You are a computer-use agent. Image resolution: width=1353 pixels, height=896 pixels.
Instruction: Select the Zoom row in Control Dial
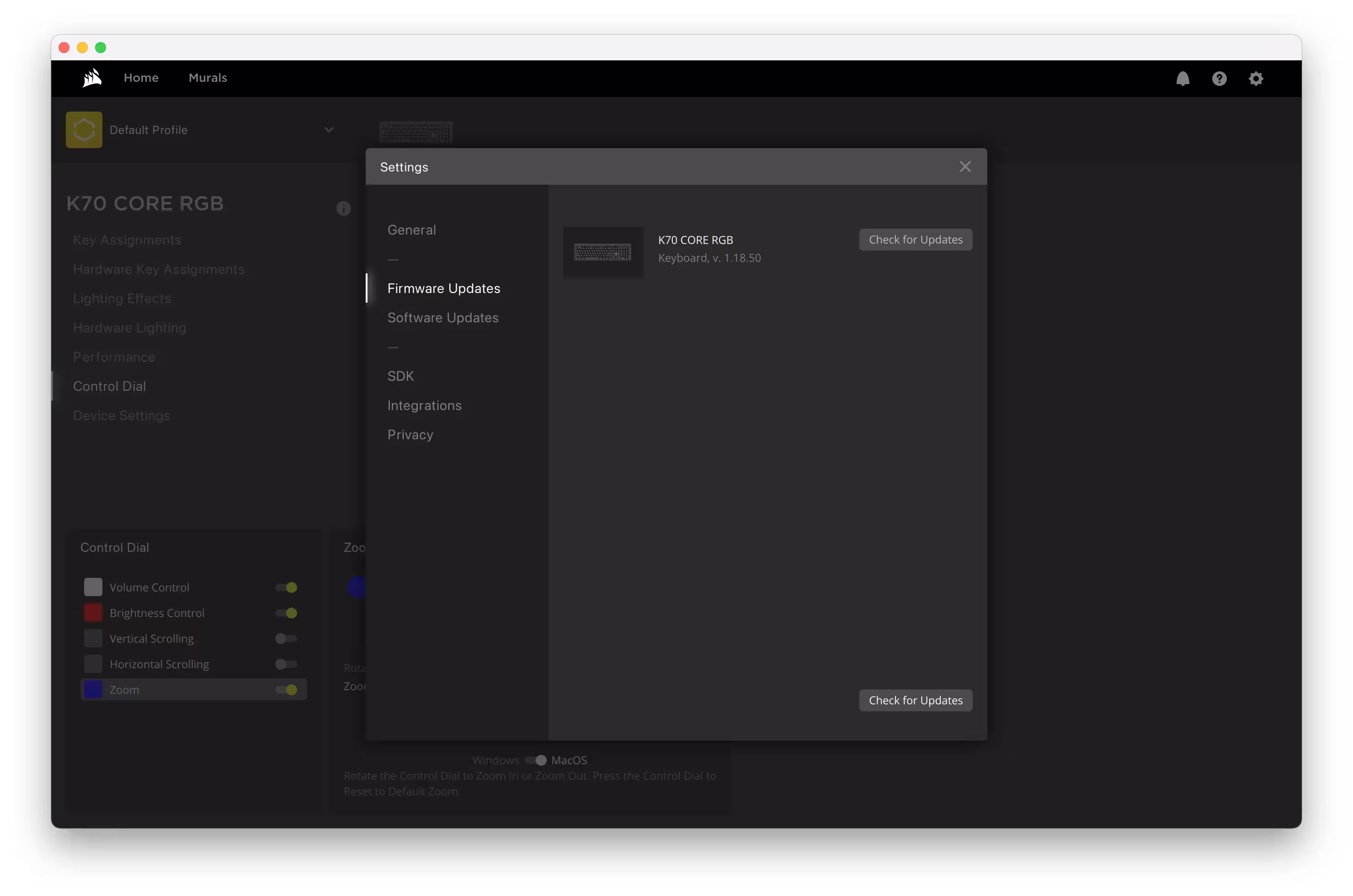pyautogui.click(x=194, y=690)
